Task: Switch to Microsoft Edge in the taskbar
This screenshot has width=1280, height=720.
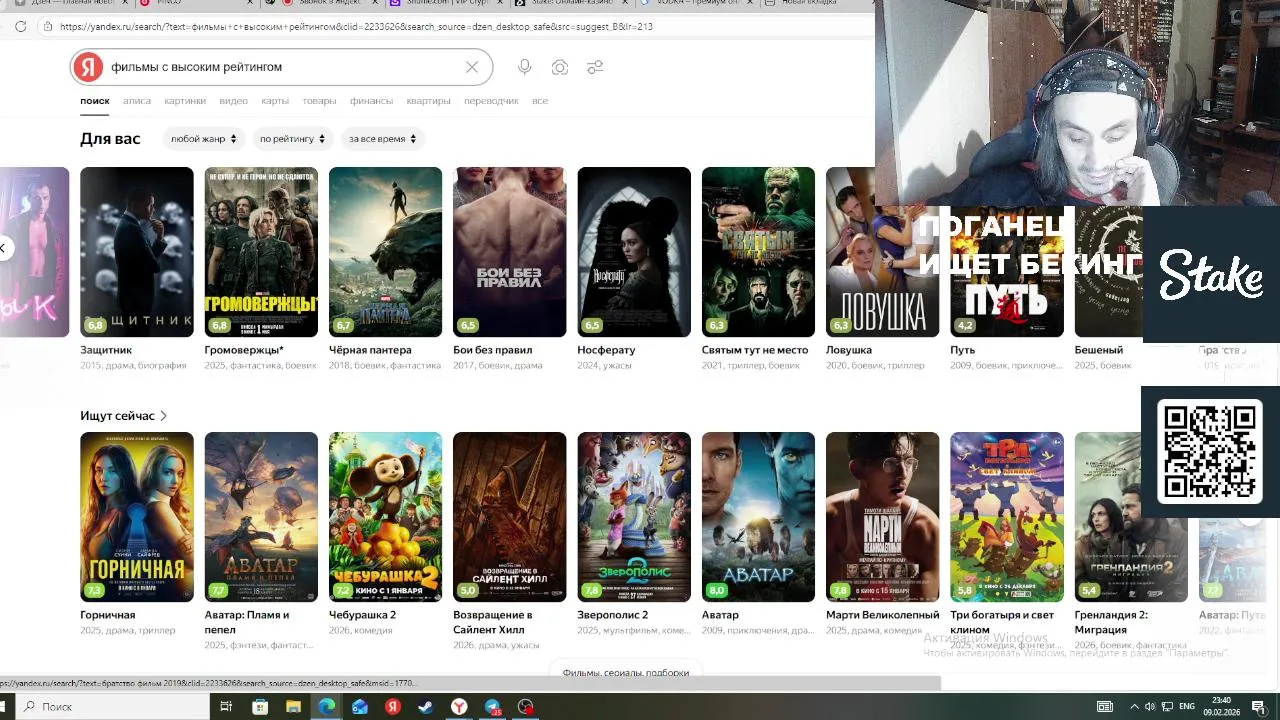Action: 326,707
